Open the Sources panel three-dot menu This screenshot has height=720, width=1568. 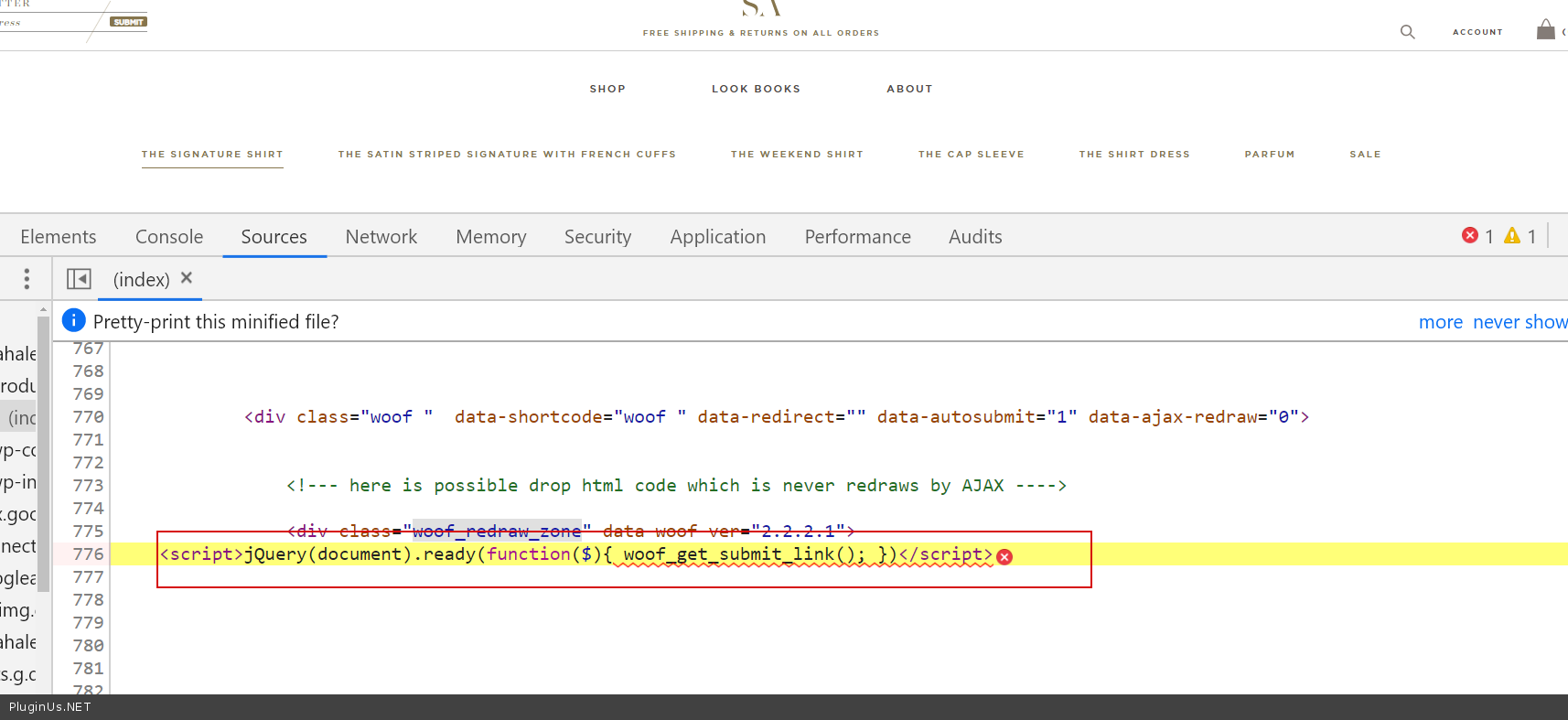coord(27,279)
